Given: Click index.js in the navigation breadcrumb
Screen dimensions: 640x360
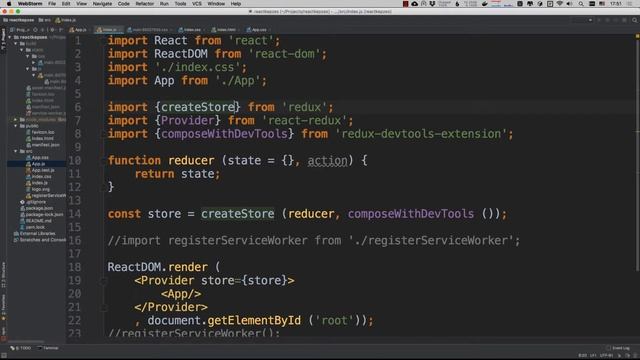Looking at the screenshot, I should (x=65, y=20).
